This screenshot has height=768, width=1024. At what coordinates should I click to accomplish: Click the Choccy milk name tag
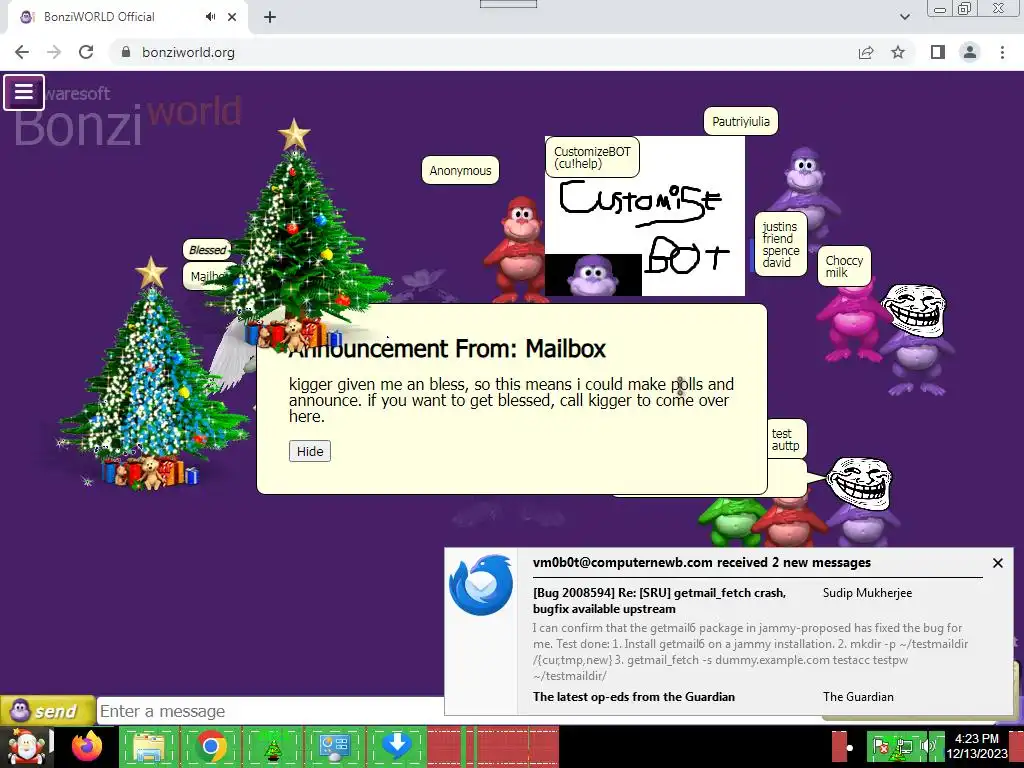844,266
